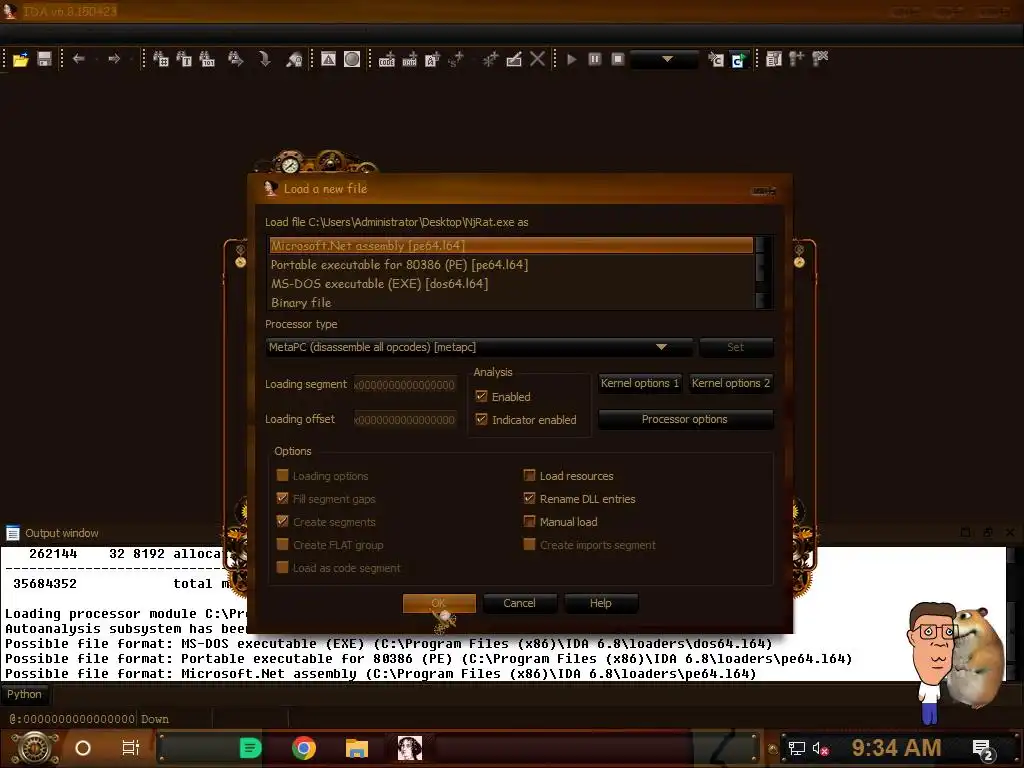The height and width of the screenshot is (768, 1024).
Task: Click the open file toolbar icon
Action: click(21, 59)
